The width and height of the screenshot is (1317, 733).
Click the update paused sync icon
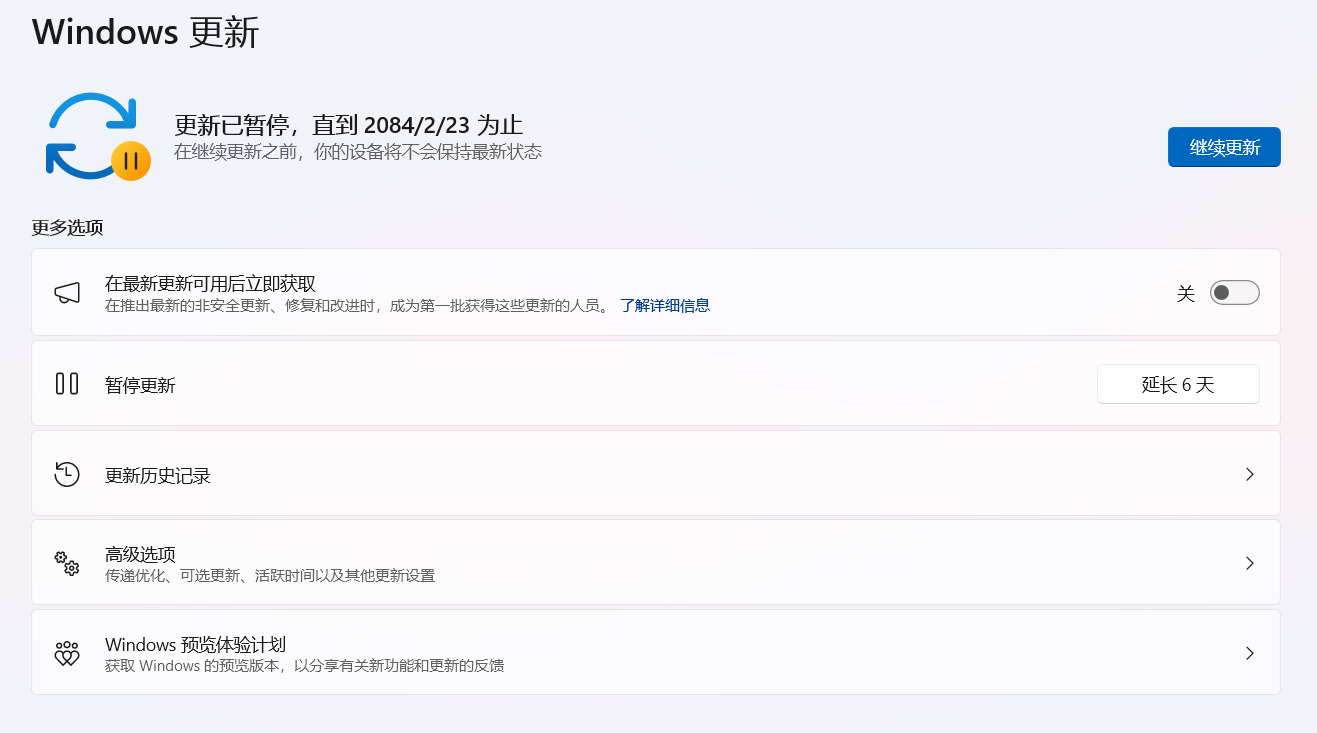tap(98, 136)
